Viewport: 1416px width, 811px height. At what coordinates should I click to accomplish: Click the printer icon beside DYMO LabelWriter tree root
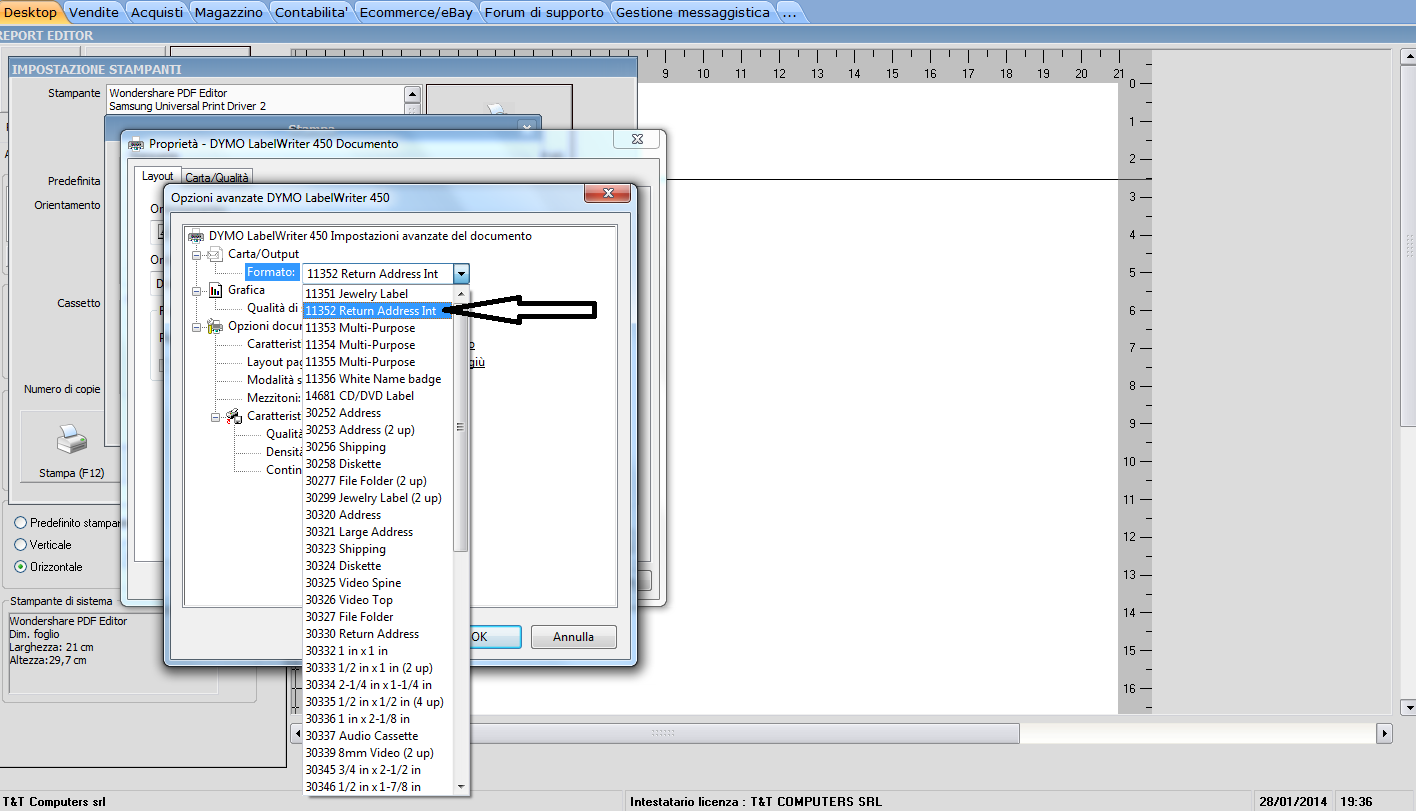(x=196, y=236)
